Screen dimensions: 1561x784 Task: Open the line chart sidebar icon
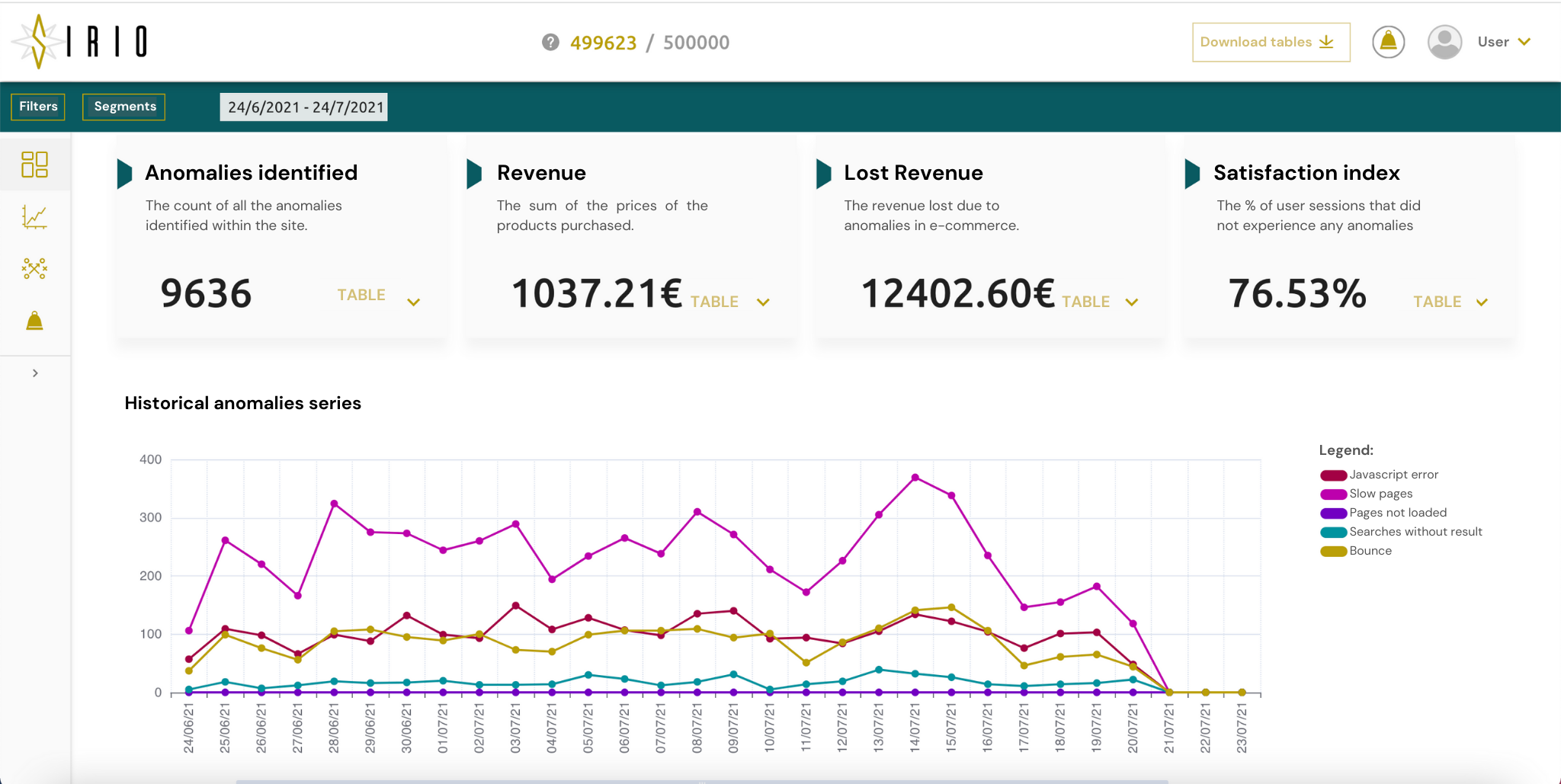coord(34,217)
